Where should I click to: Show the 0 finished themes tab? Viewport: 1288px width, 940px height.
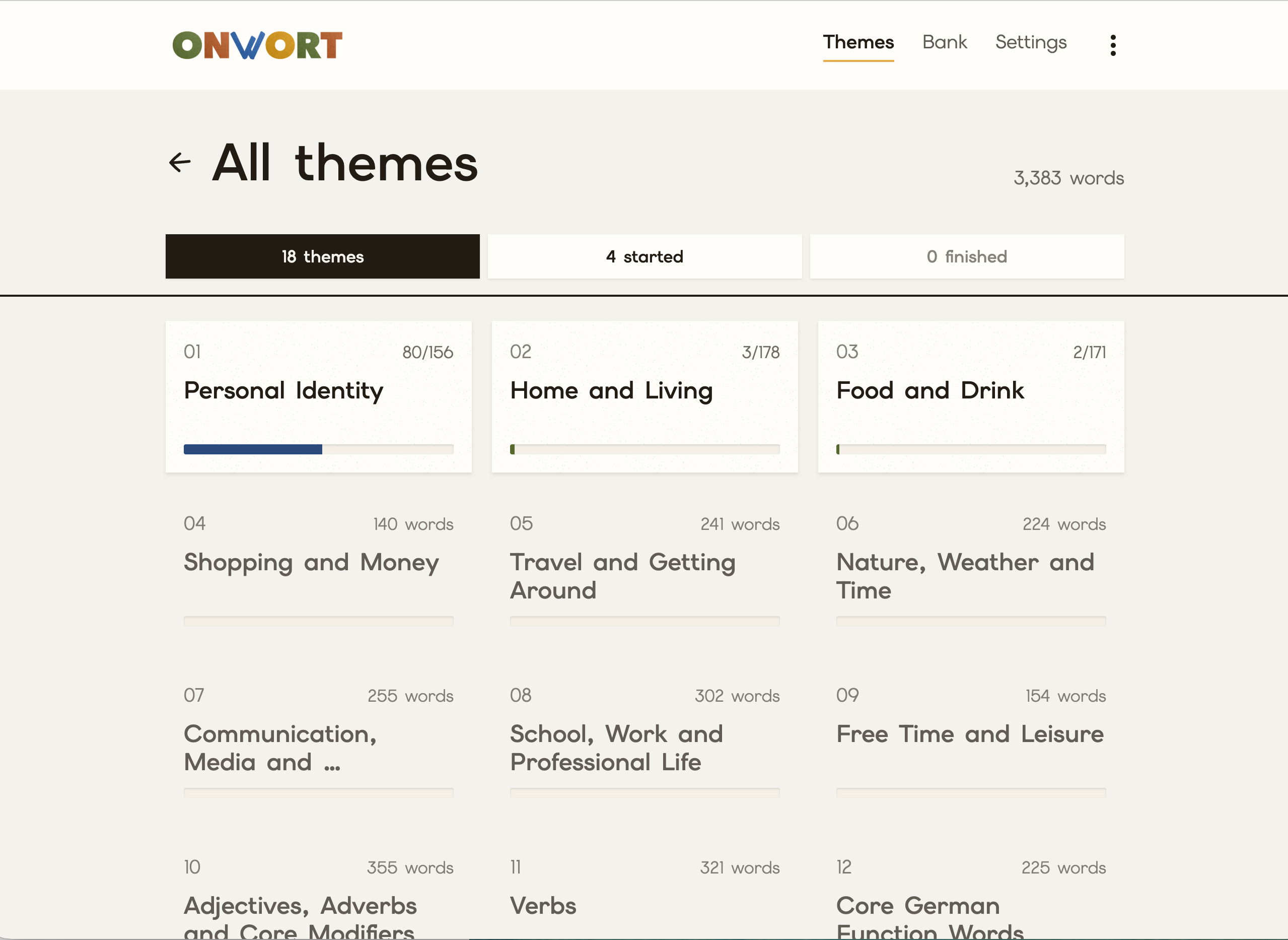(x=967, y=256)
